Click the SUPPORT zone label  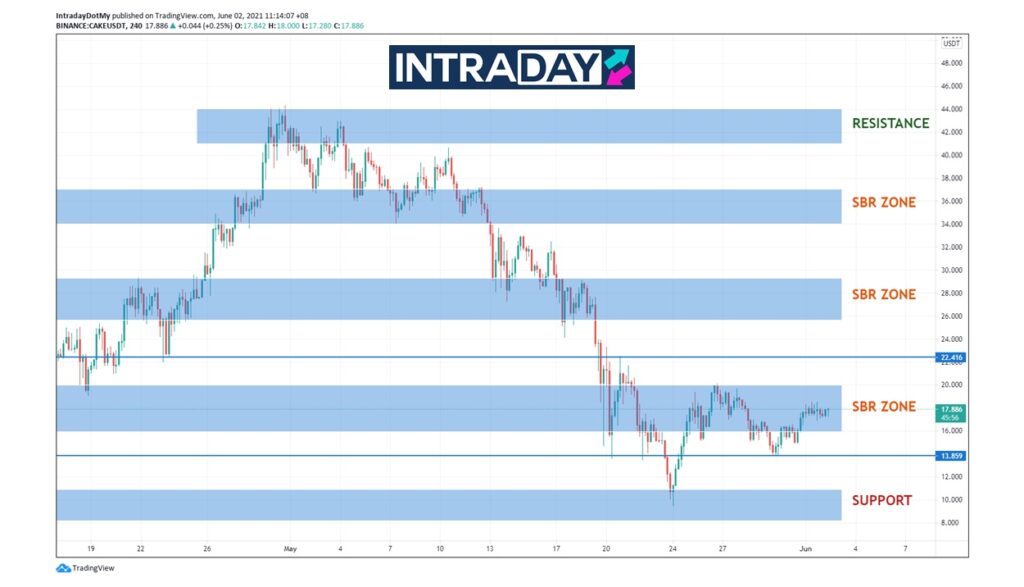pos(881,500)
